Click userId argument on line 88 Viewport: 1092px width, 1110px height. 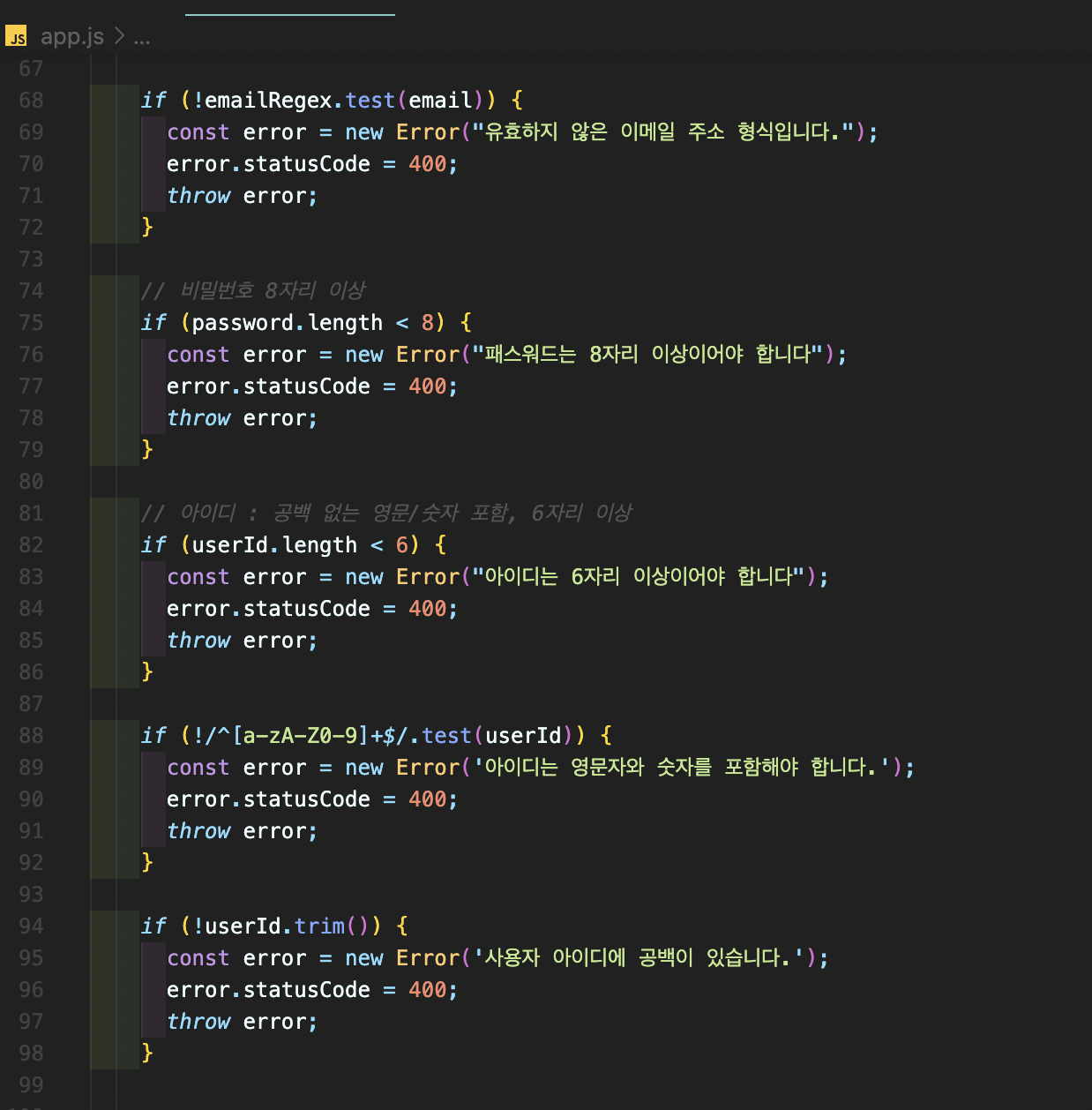(524, 736)
